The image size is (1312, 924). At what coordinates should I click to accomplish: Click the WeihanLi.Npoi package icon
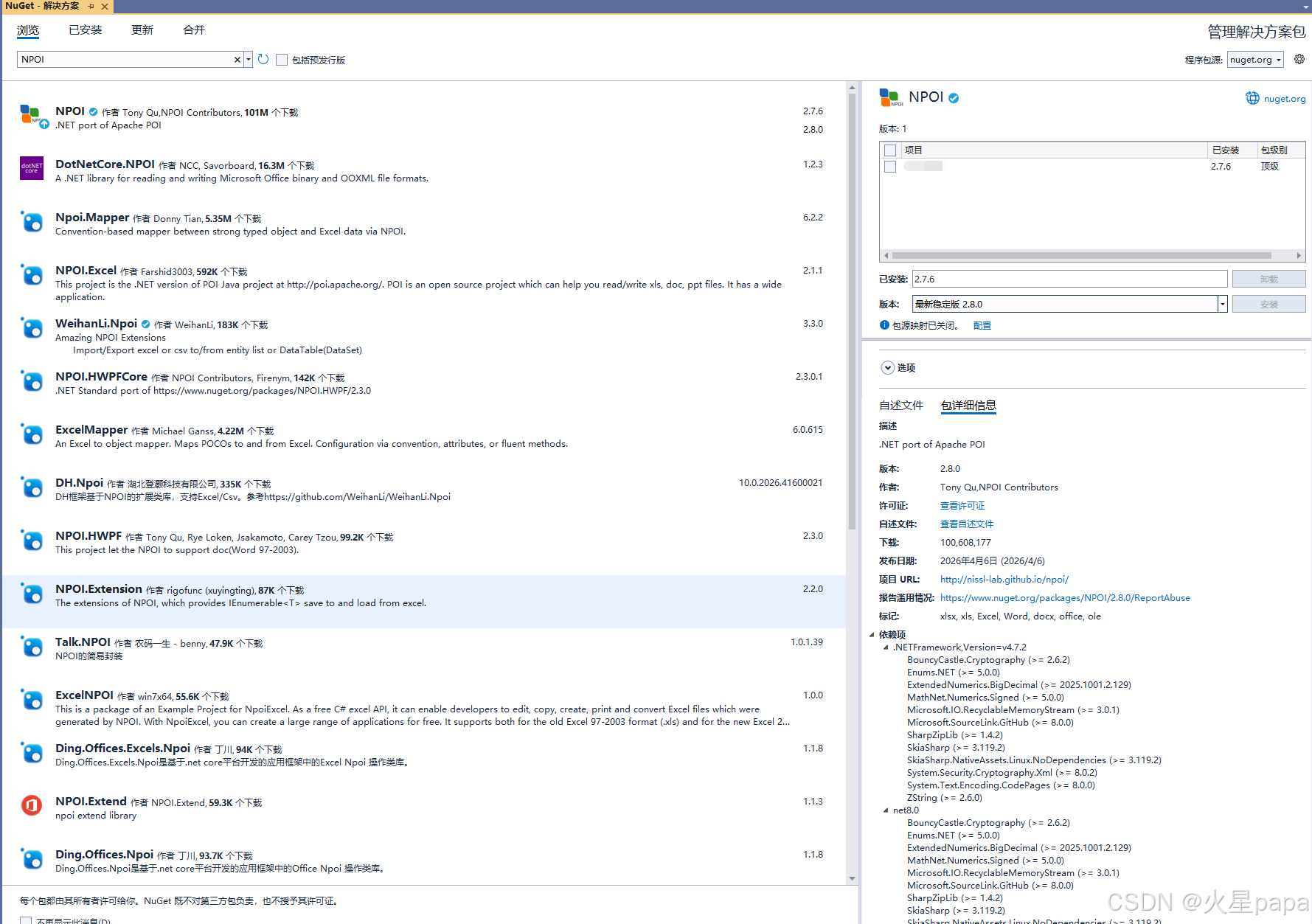(x=32, y=327)
